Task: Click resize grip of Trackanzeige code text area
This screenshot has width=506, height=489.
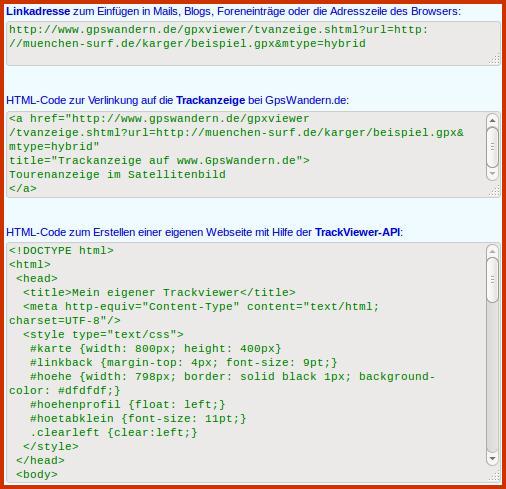Action: click(x=495, y=191)
